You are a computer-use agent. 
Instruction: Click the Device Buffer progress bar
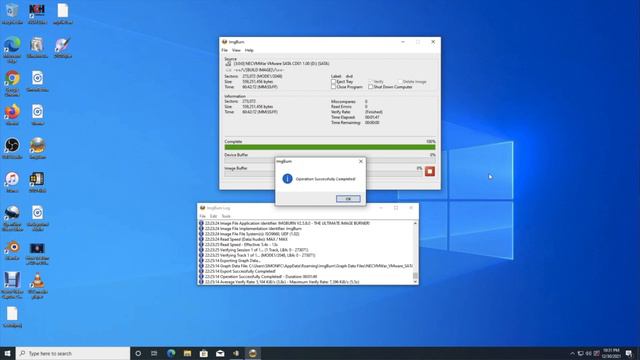[x=330, y=160]
